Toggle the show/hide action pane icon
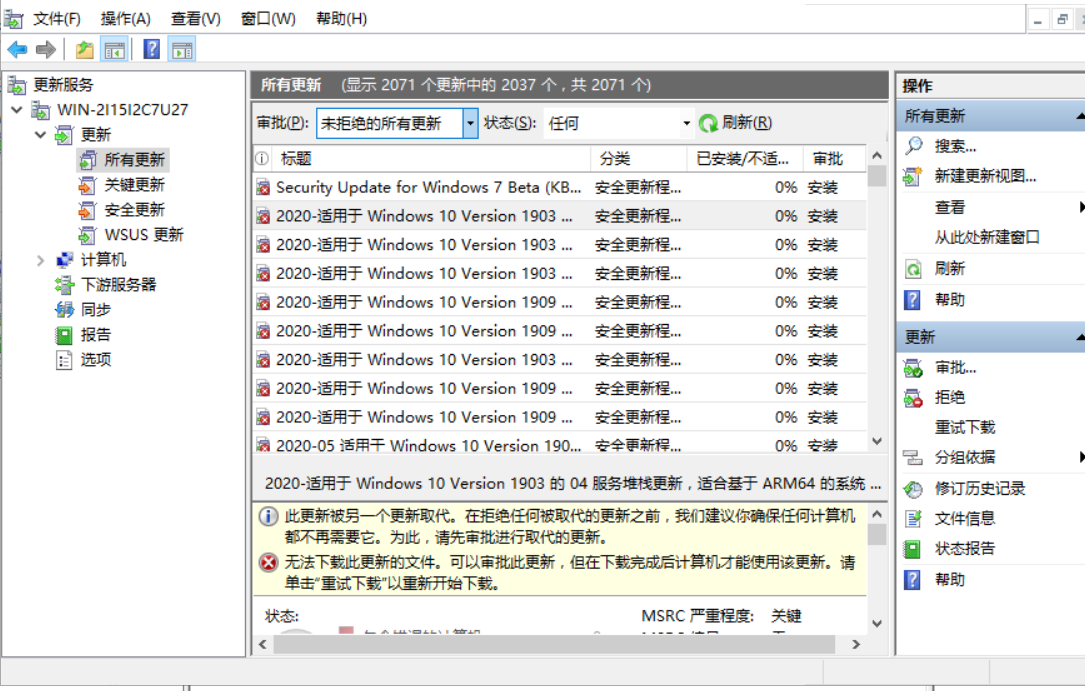Viewport: 1085px width, 691px height. (x=182, y=50)
